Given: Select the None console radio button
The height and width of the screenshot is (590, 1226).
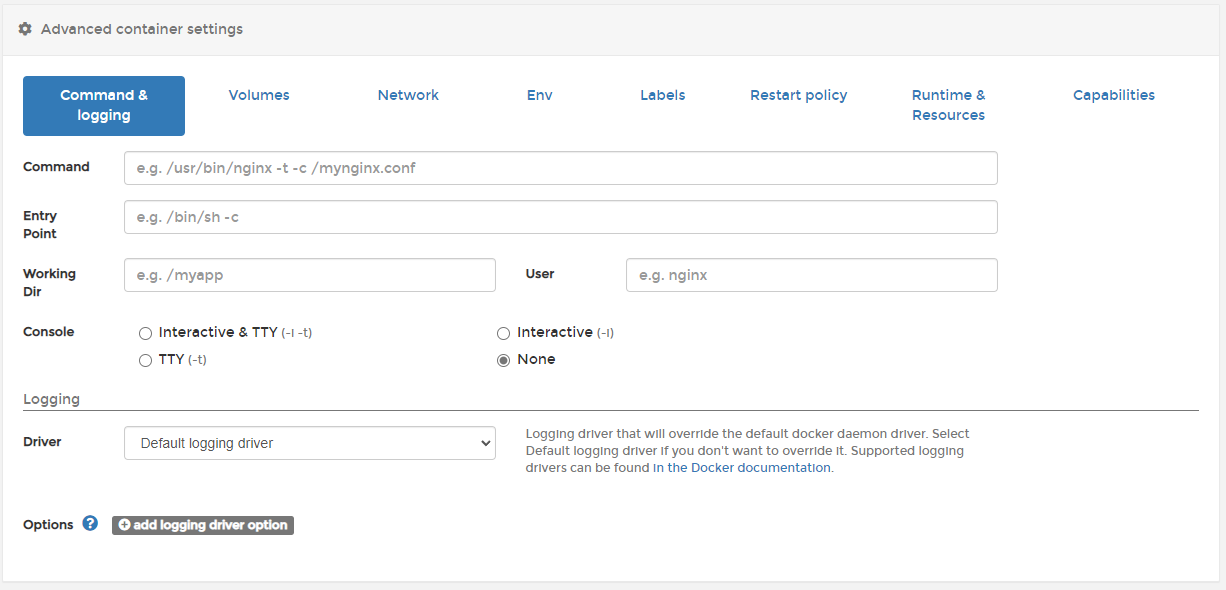Looking at the screenshot, I should [504, 360].
